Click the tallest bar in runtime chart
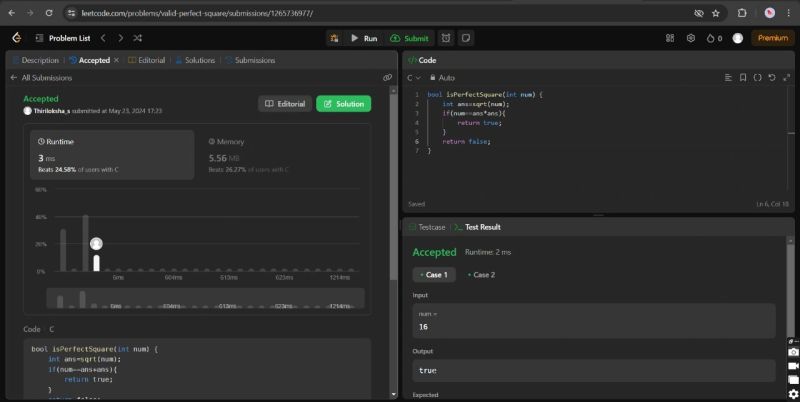Screen dimensions: 800x402 click(x=86, y=243)
